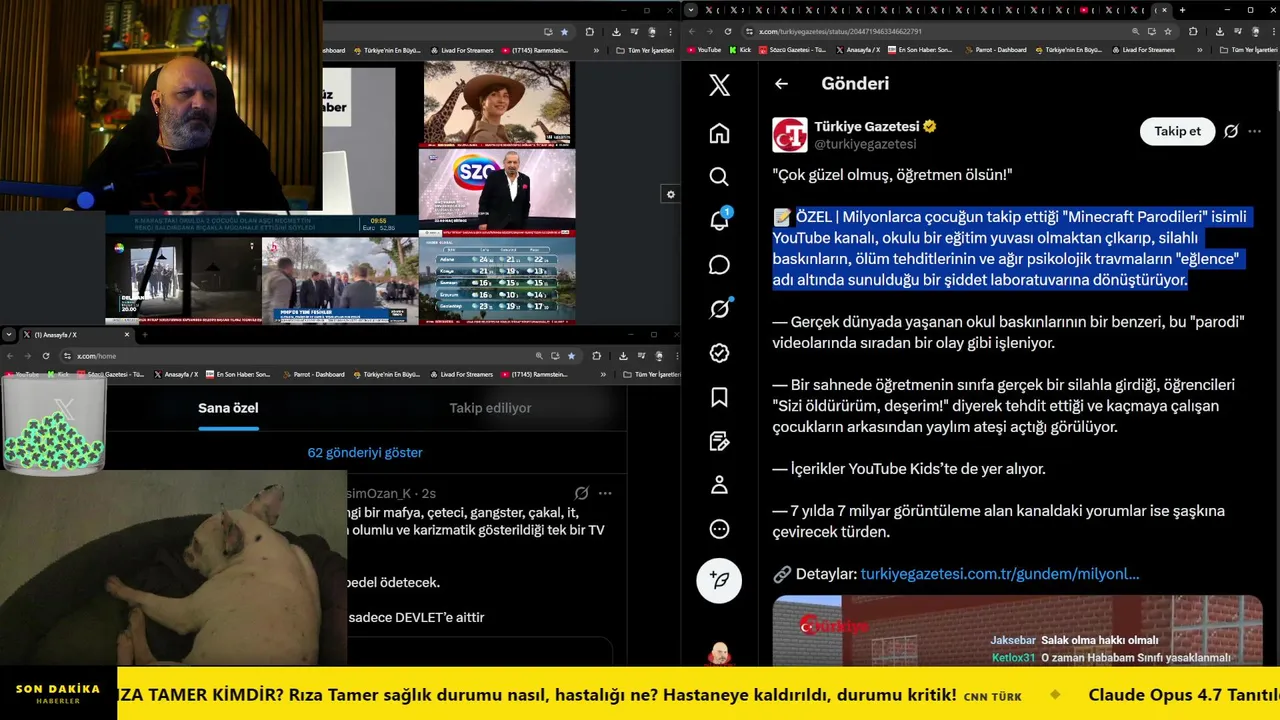Open Chrome menu in top-left browser
Image resolution: width=1280 pixels, height=720 pixels.
click(670, 32)
